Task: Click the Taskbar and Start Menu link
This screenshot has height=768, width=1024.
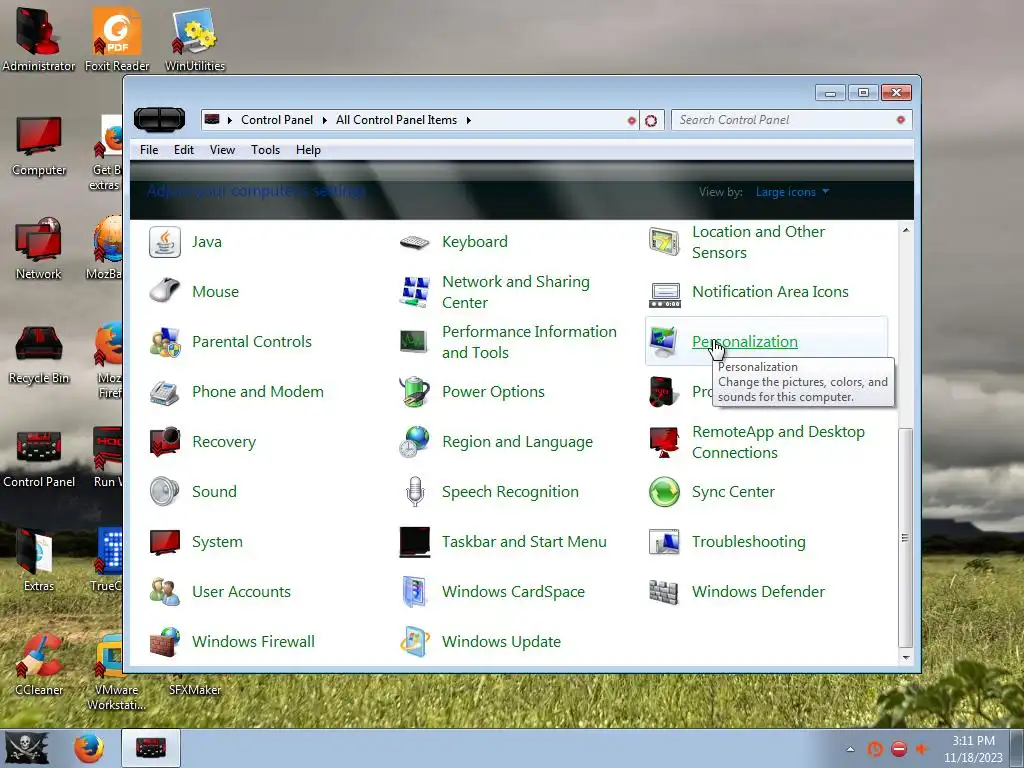Action: pos(524,542)
